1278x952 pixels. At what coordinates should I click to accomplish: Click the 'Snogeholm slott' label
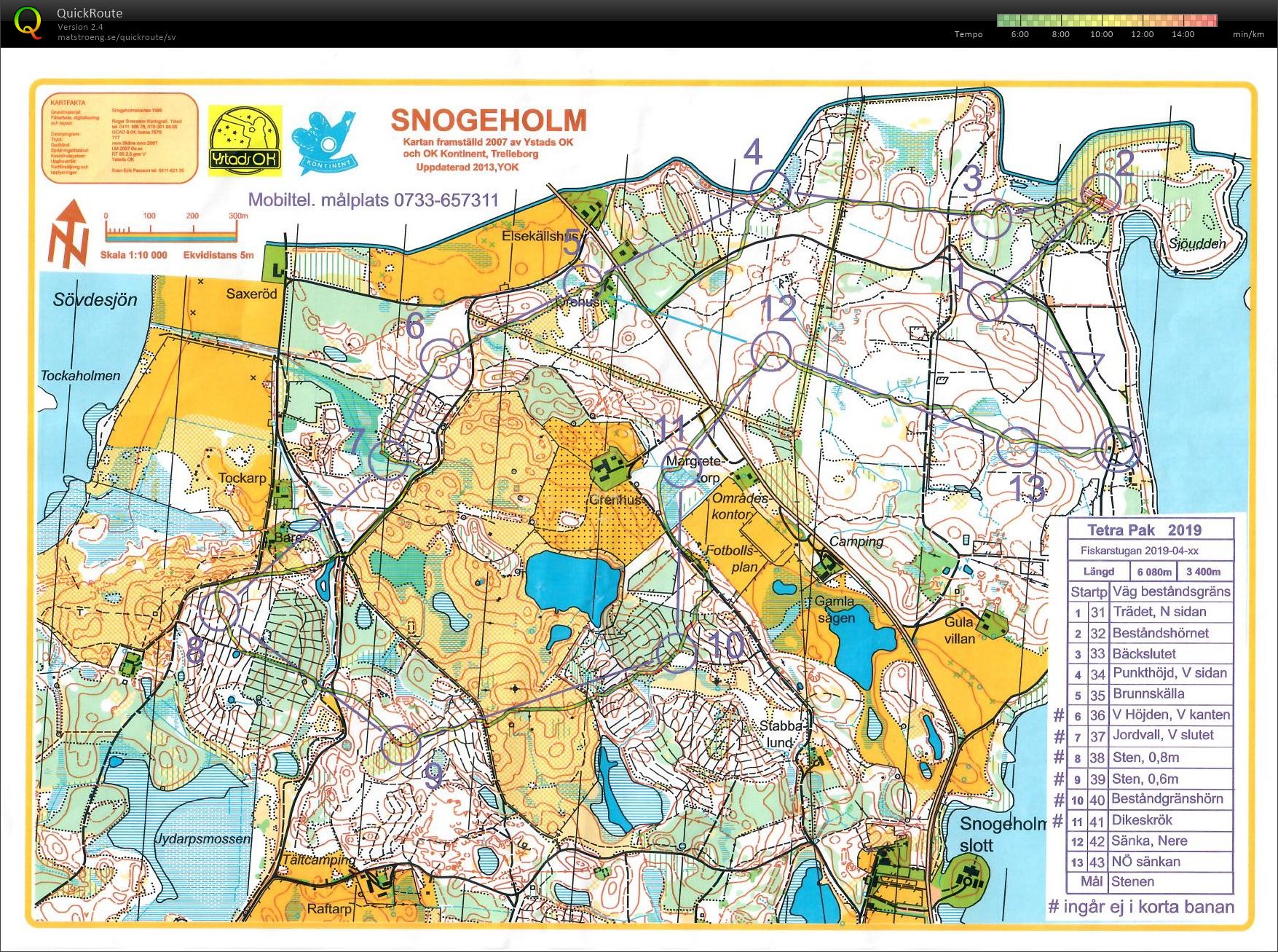click(x=1003, y=835)
